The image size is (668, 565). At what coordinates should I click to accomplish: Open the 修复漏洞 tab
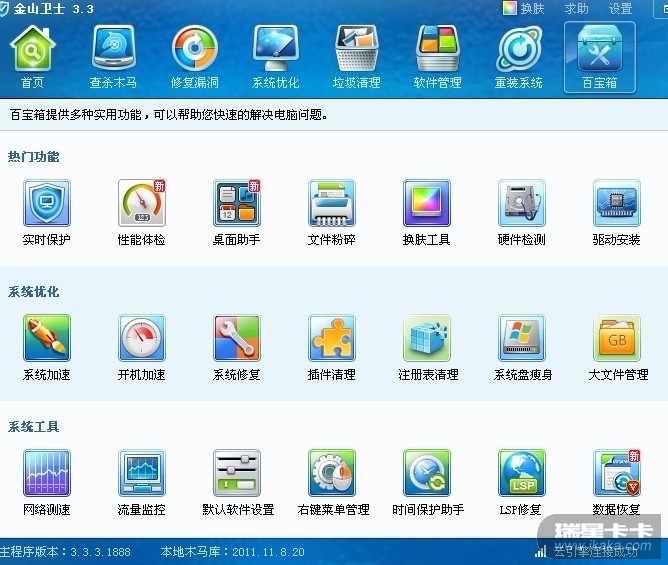pos(195,57)
